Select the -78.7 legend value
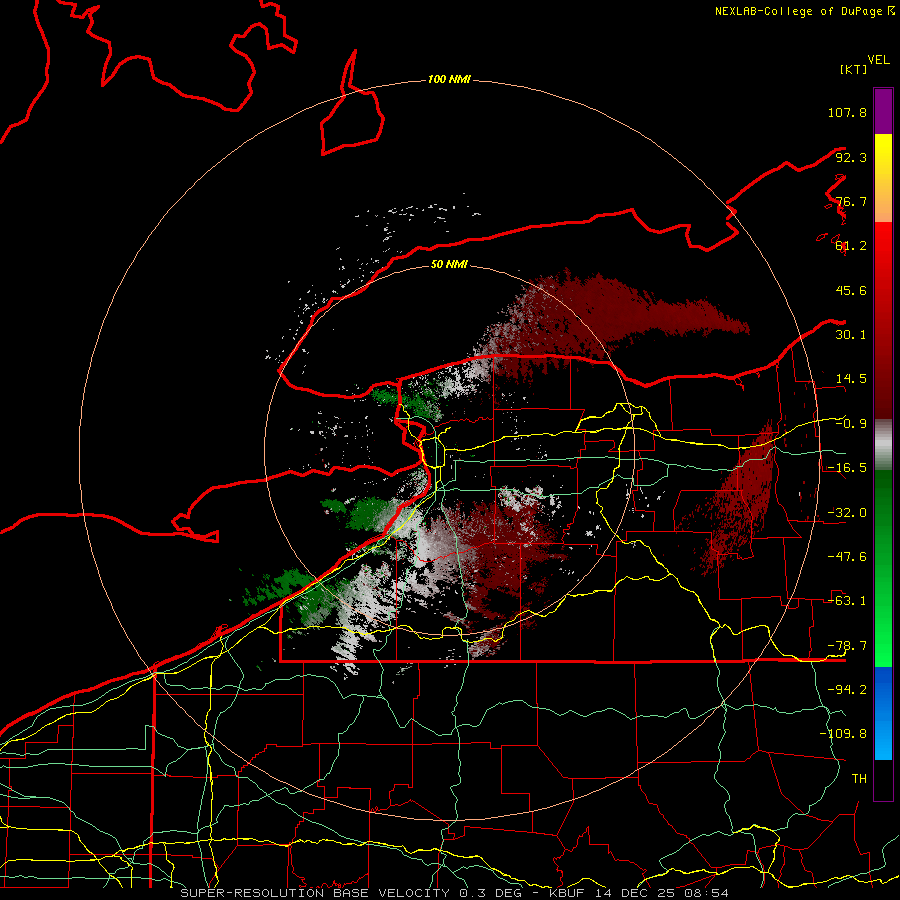 [x=847, y=646]
